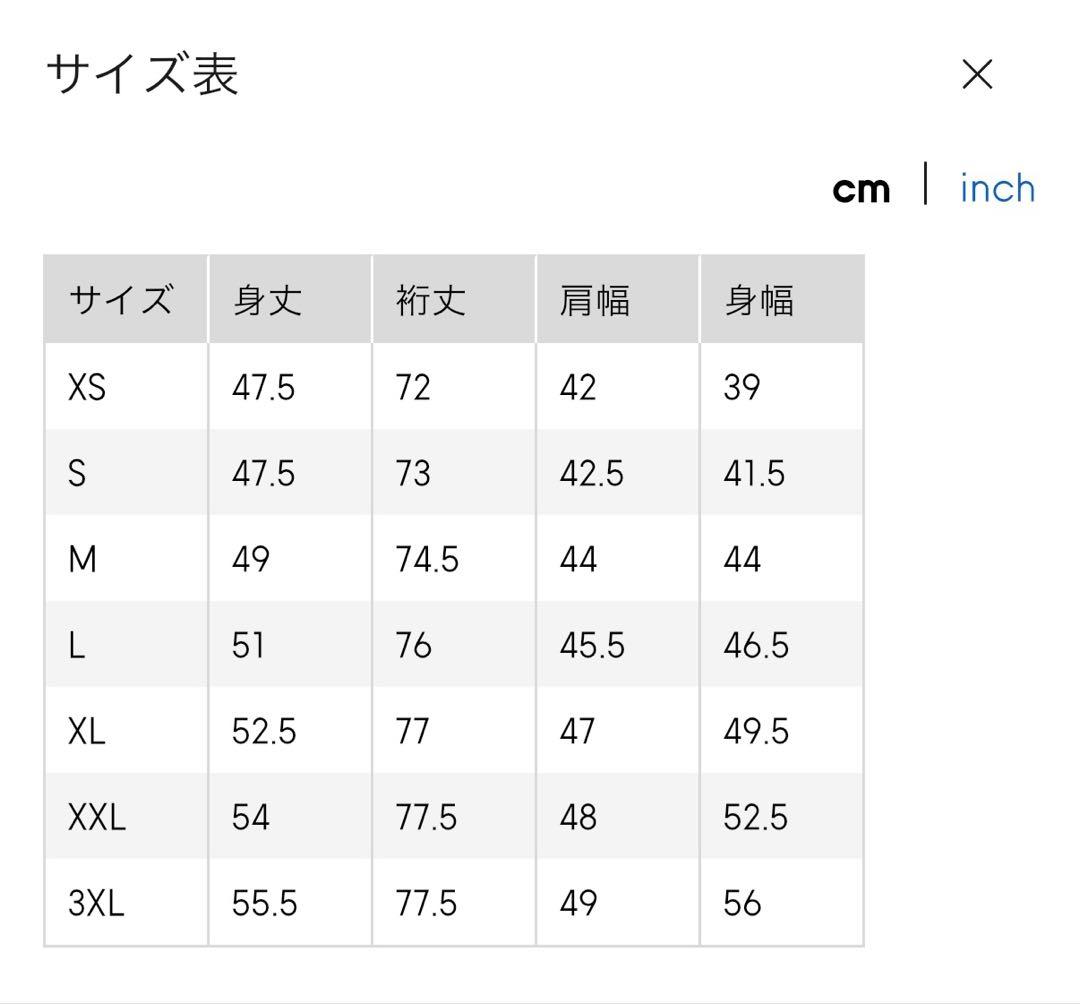The width and height of the screenshot is (1080, 1004).
Task: Click the XL 身丈 value 52.5
Action: click(x=264, y=731)
